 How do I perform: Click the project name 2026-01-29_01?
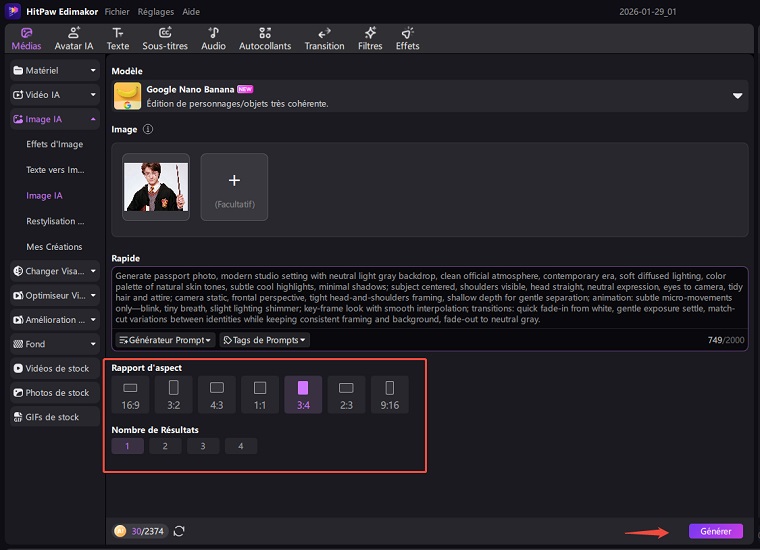click(x=648, y=12)
